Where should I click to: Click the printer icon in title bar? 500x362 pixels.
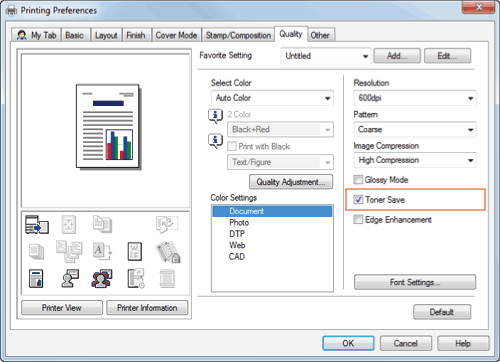point(11,11)
